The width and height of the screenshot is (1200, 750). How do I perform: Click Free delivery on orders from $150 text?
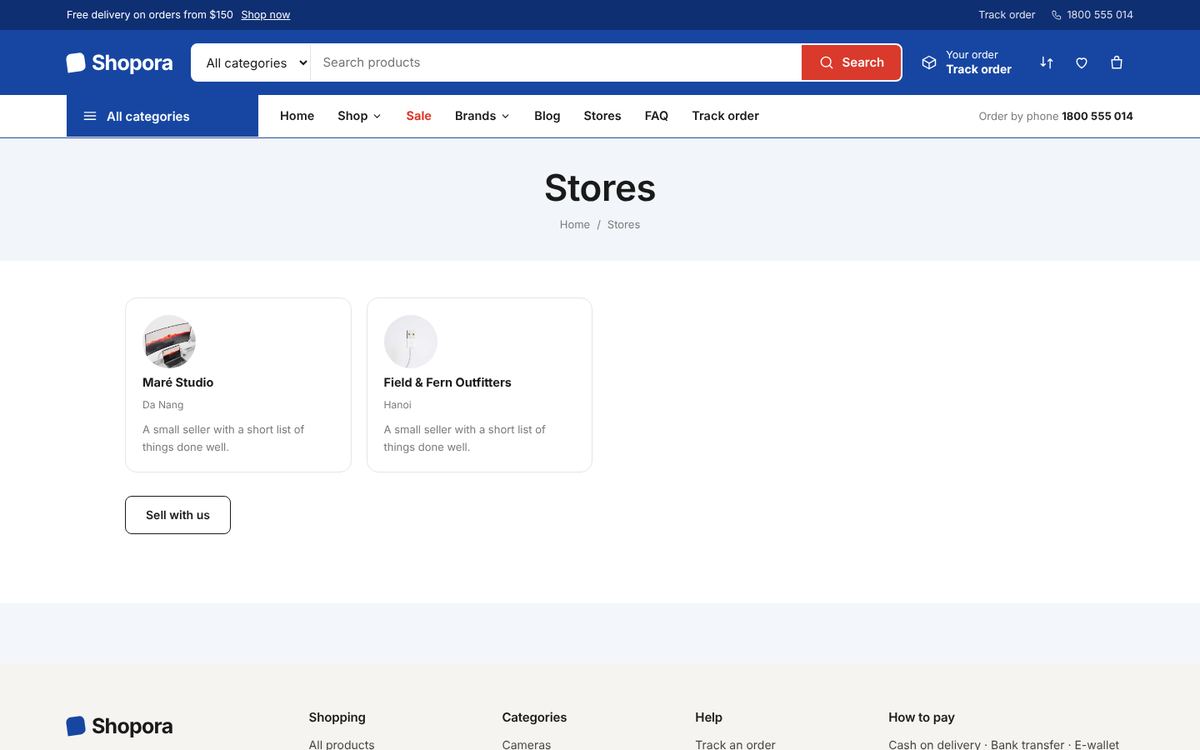click(150, 15)
